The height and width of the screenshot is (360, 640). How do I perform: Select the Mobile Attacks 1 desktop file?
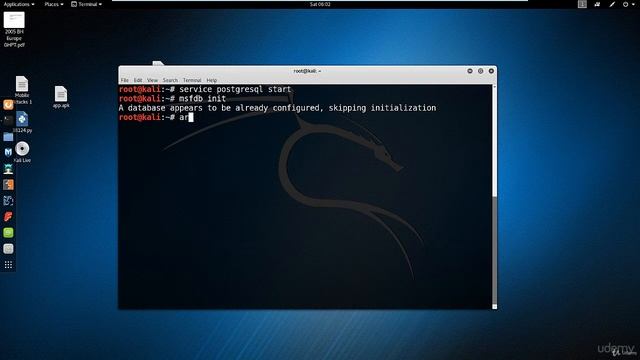click(x=22, y=90)
